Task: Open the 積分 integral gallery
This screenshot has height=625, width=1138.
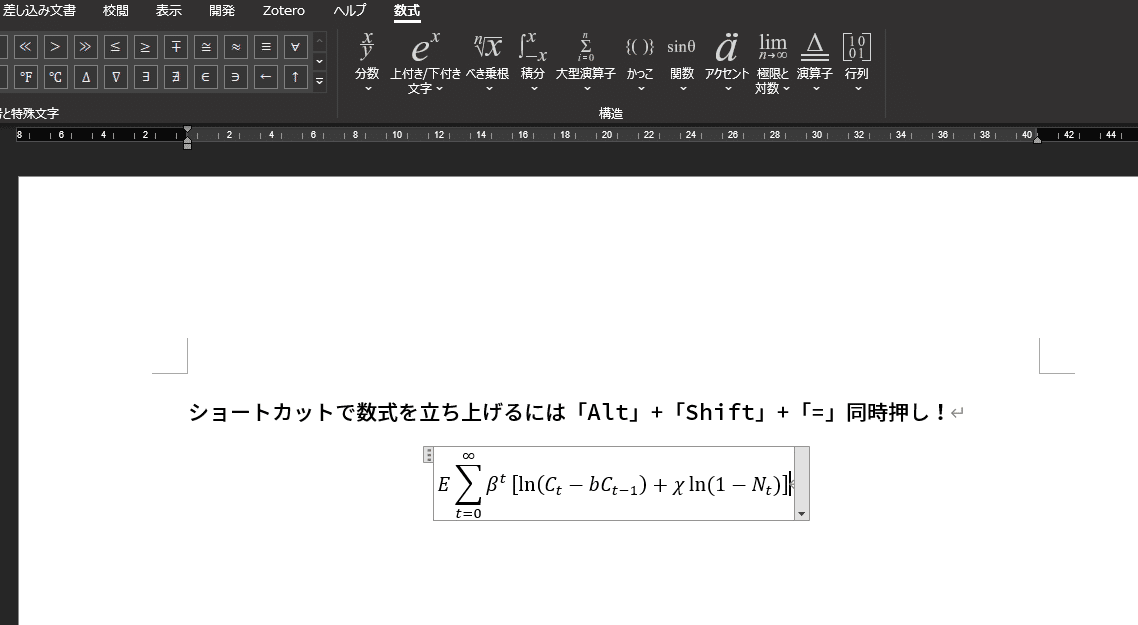Action: (x=533, y=62)
